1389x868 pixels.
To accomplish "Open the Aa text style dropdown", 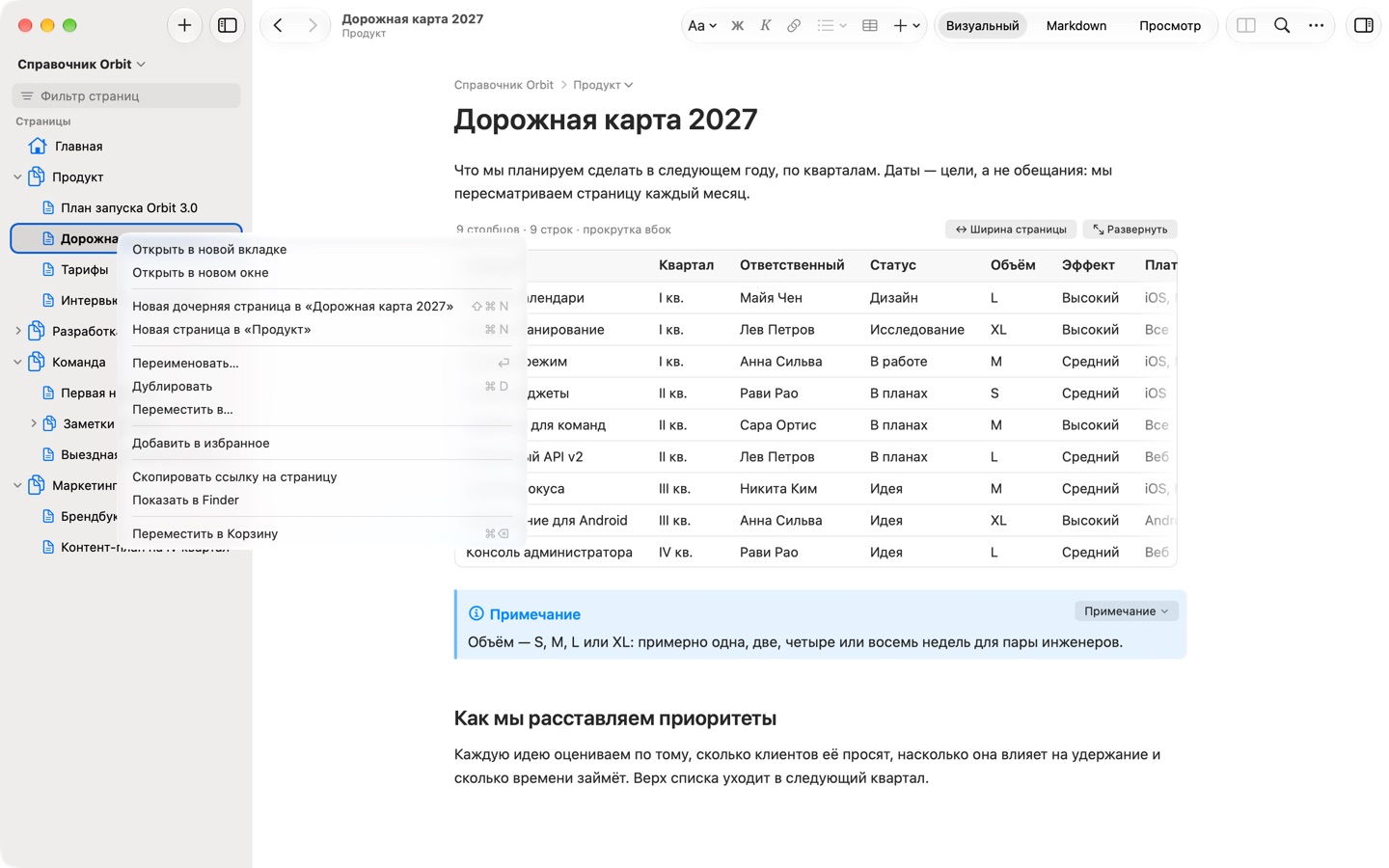I will point(701,26).
